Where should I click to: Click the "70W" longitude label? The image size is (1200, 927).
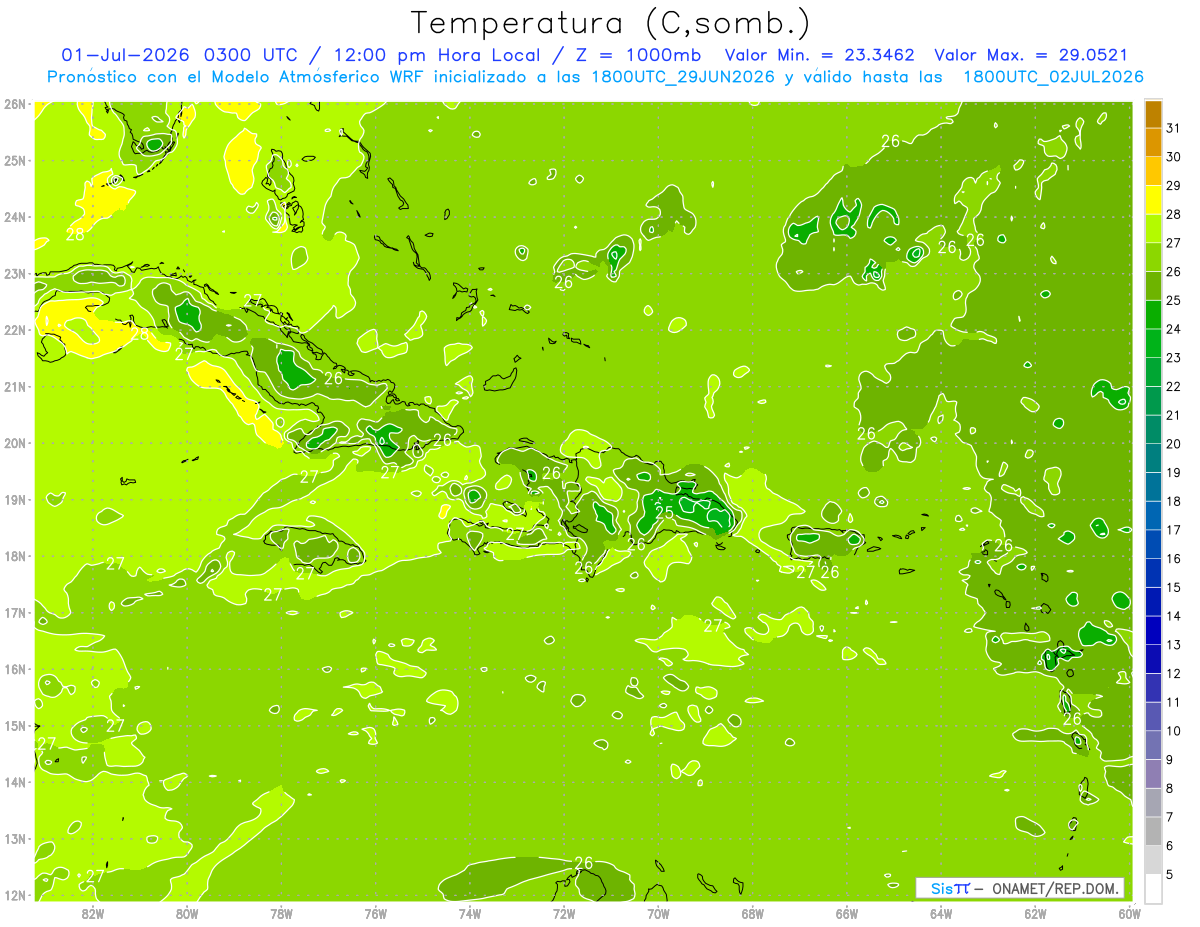[658, 913]
